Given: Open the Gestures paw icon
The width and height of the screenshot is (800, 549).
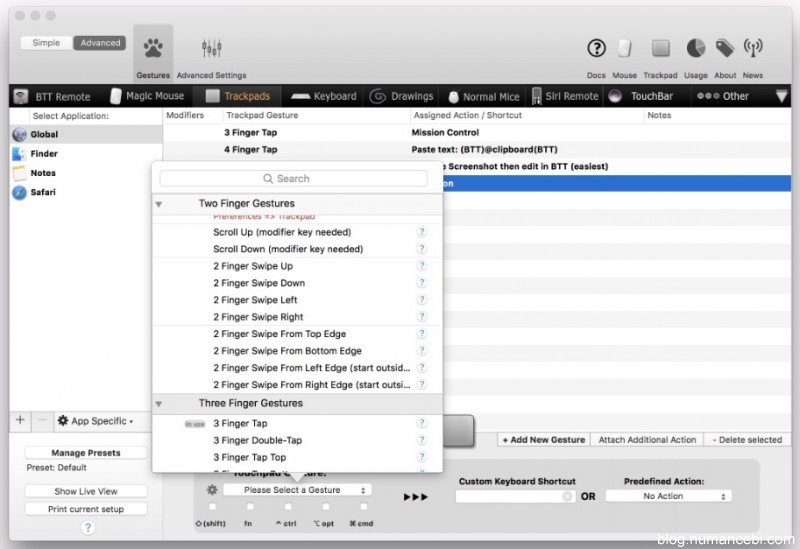Looking at the screenshot, I should 153,48.
